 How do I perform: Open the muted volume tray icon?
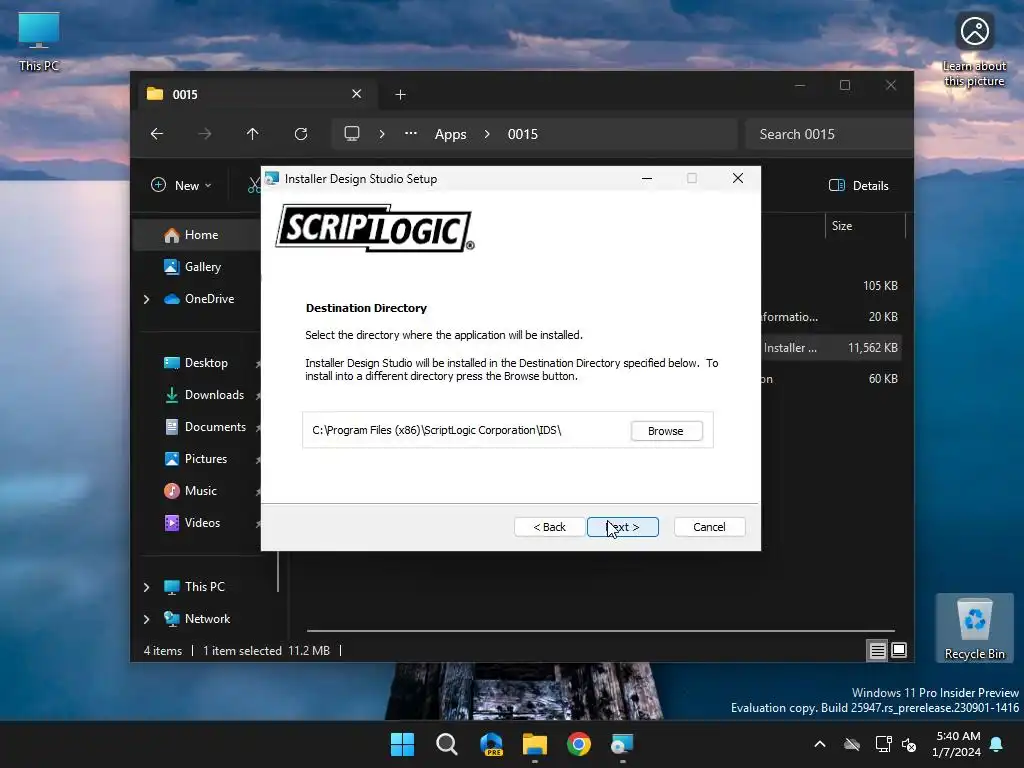(909, 744)
